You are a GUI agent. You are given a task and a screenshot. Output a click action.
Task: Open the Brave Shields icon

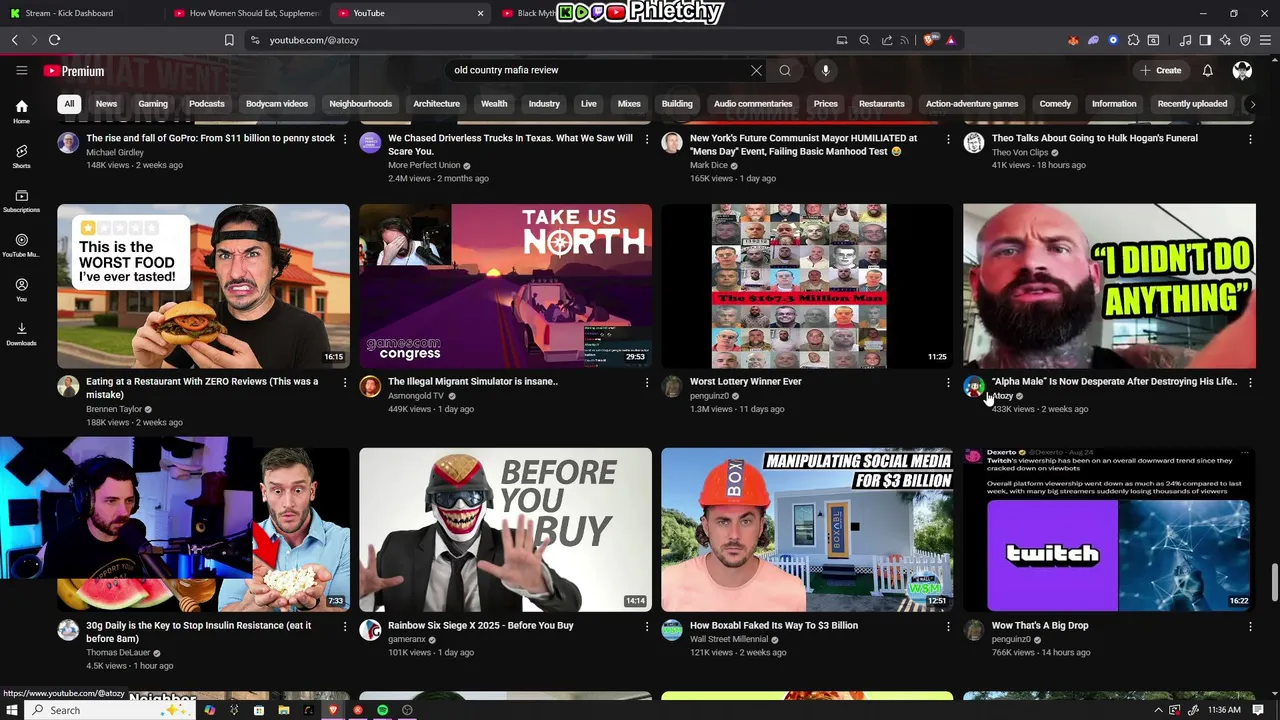930,40
